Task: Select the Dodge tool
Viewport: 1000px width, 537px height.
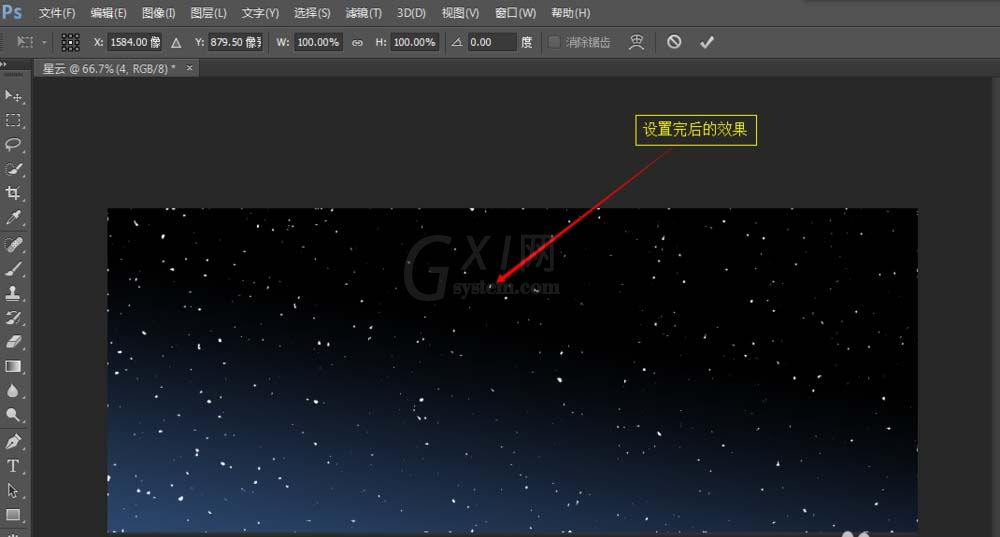Action: point(13,415)
